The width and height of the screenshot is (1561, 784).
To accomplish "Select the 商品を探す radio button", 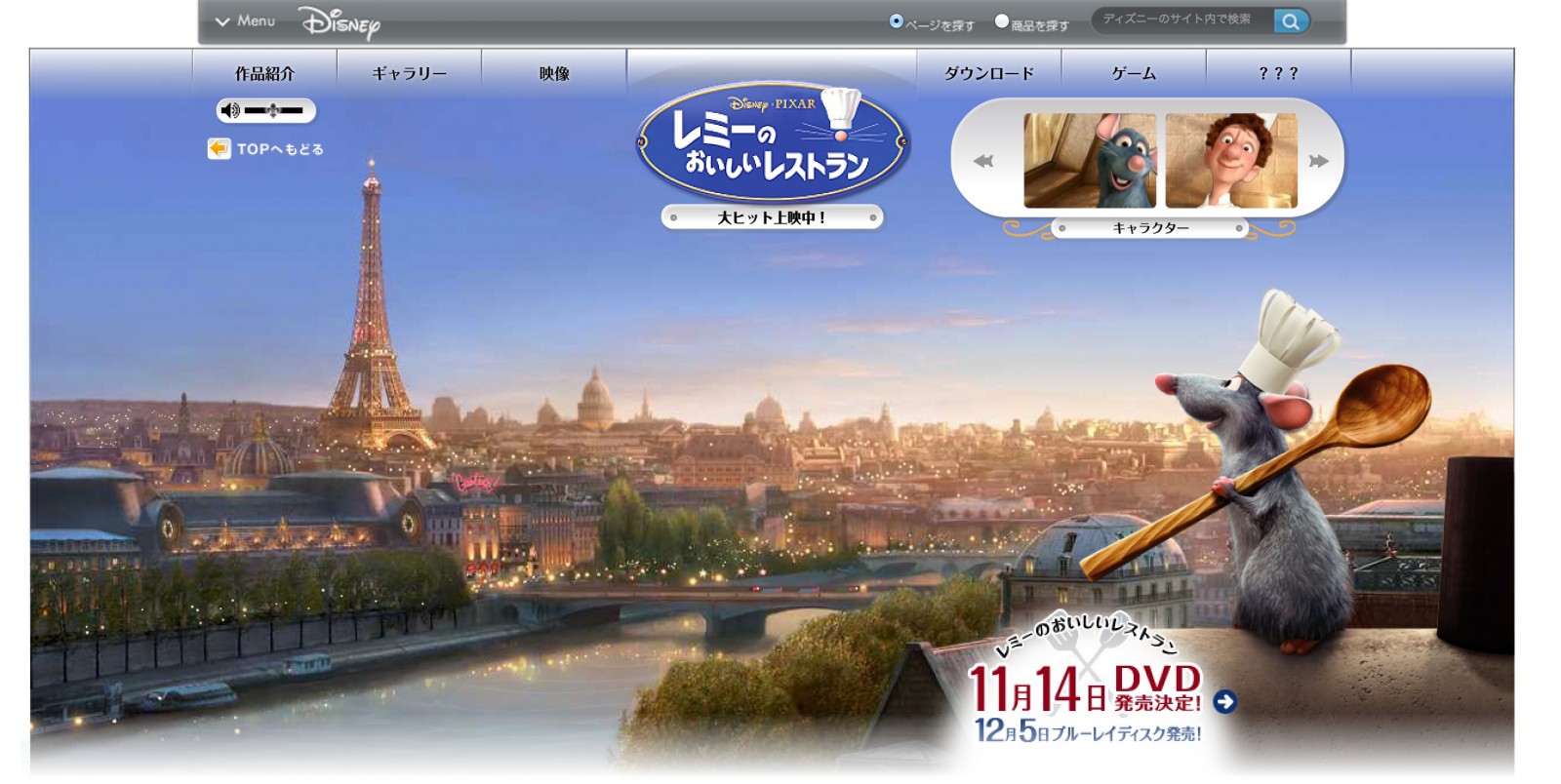I will tap(1001, 21).
